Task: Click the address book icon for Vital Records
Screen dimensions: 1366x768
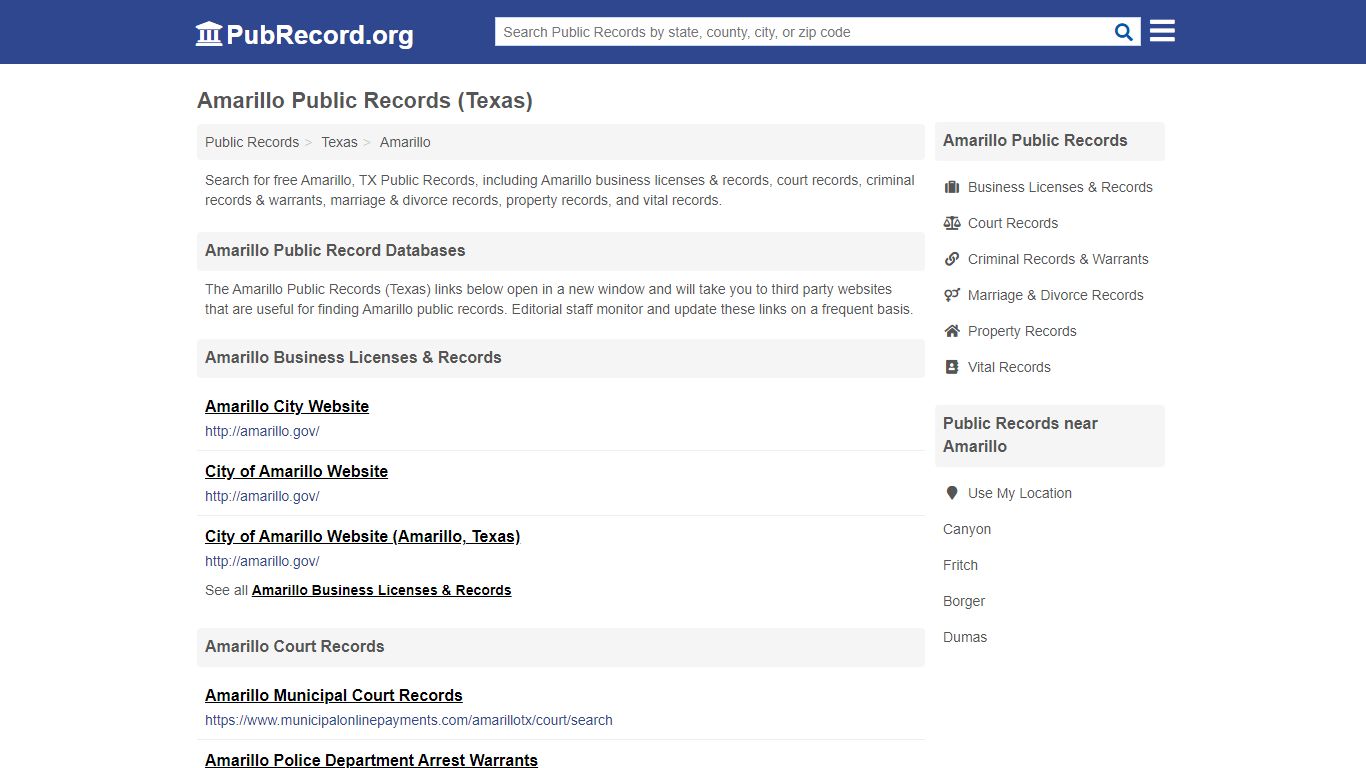Action: [x=952, y=367]
